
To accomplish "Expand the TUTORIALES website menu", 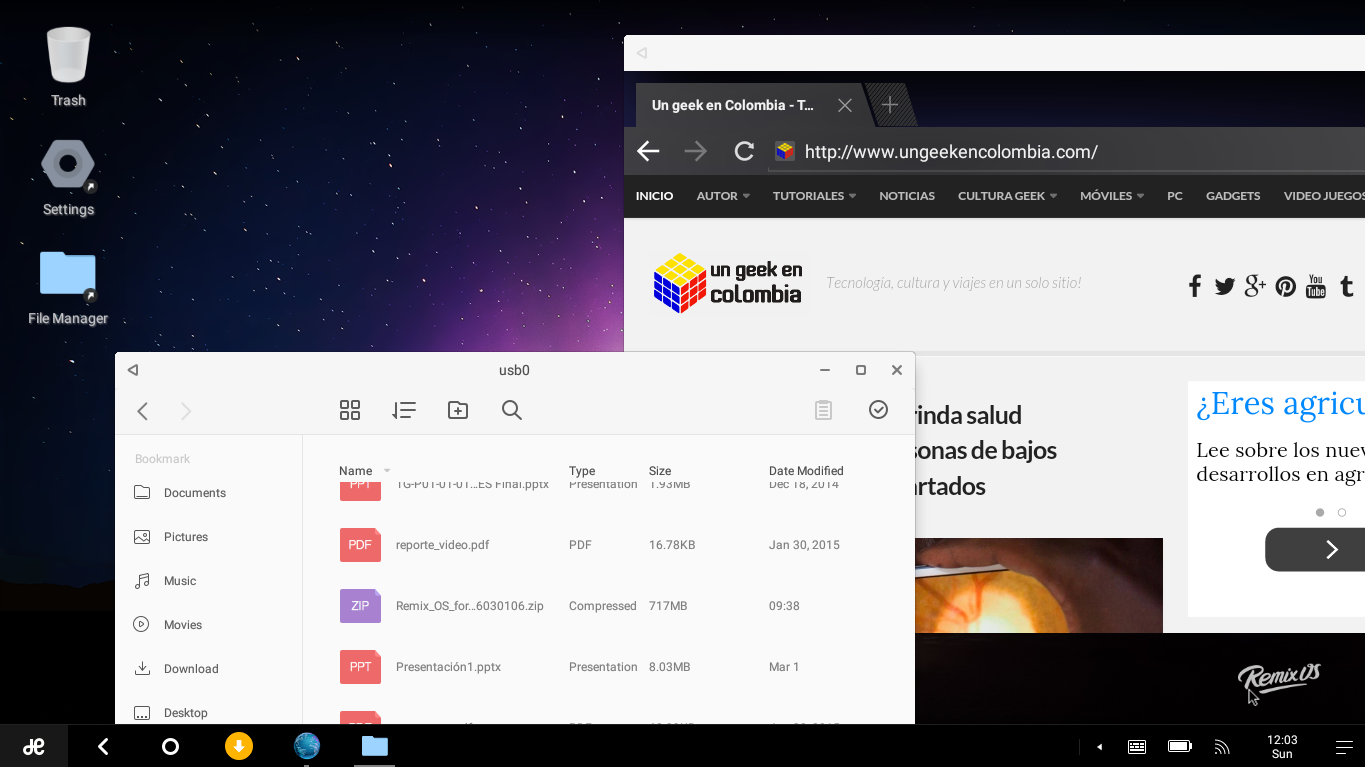I will coord(814,196).
